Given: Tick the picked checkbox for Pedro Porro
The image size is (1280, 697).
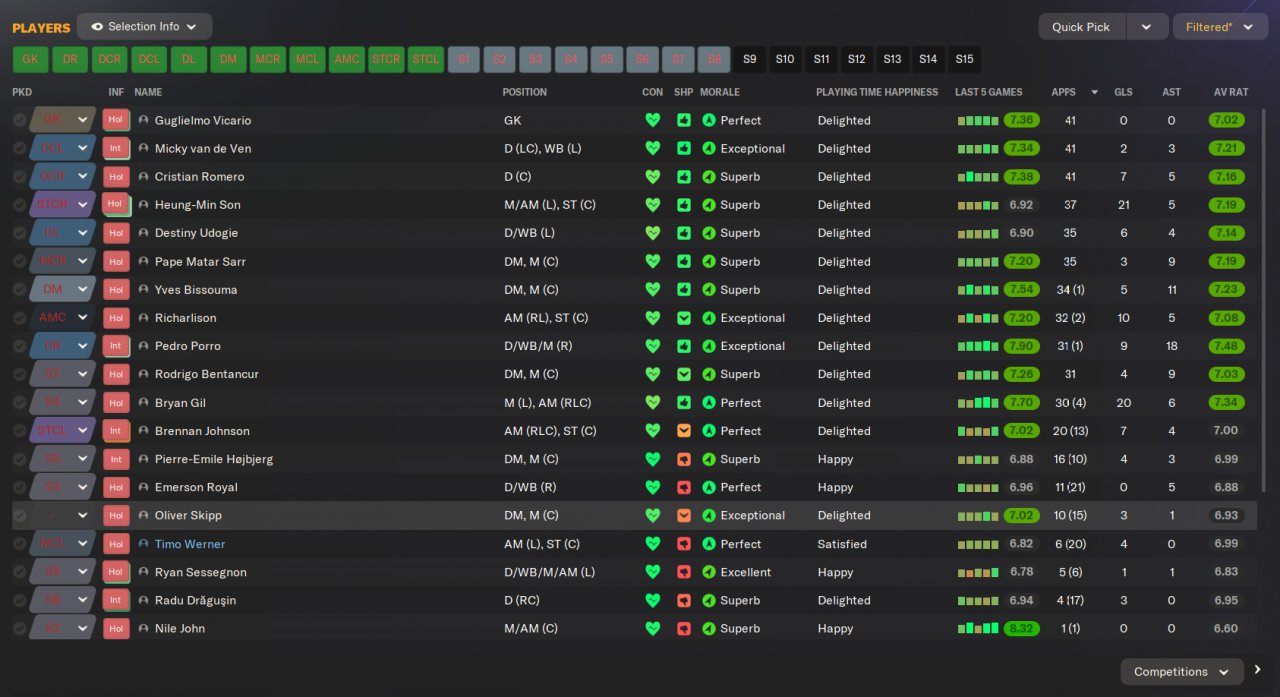Looking at the screenshot, I should pyautogui.click(x=19, y=346).
